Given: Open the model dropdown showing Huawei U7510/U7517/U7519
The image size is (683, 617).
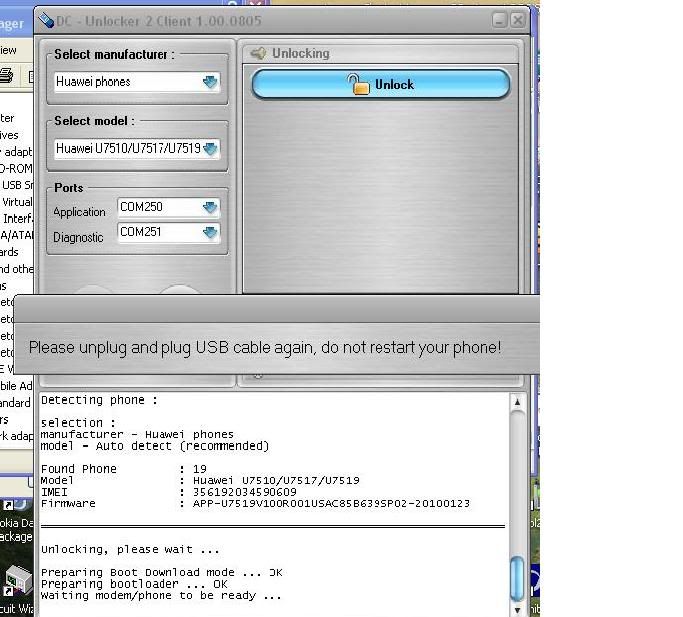Looking at the screenshot, I should click(x=137, y=149).
